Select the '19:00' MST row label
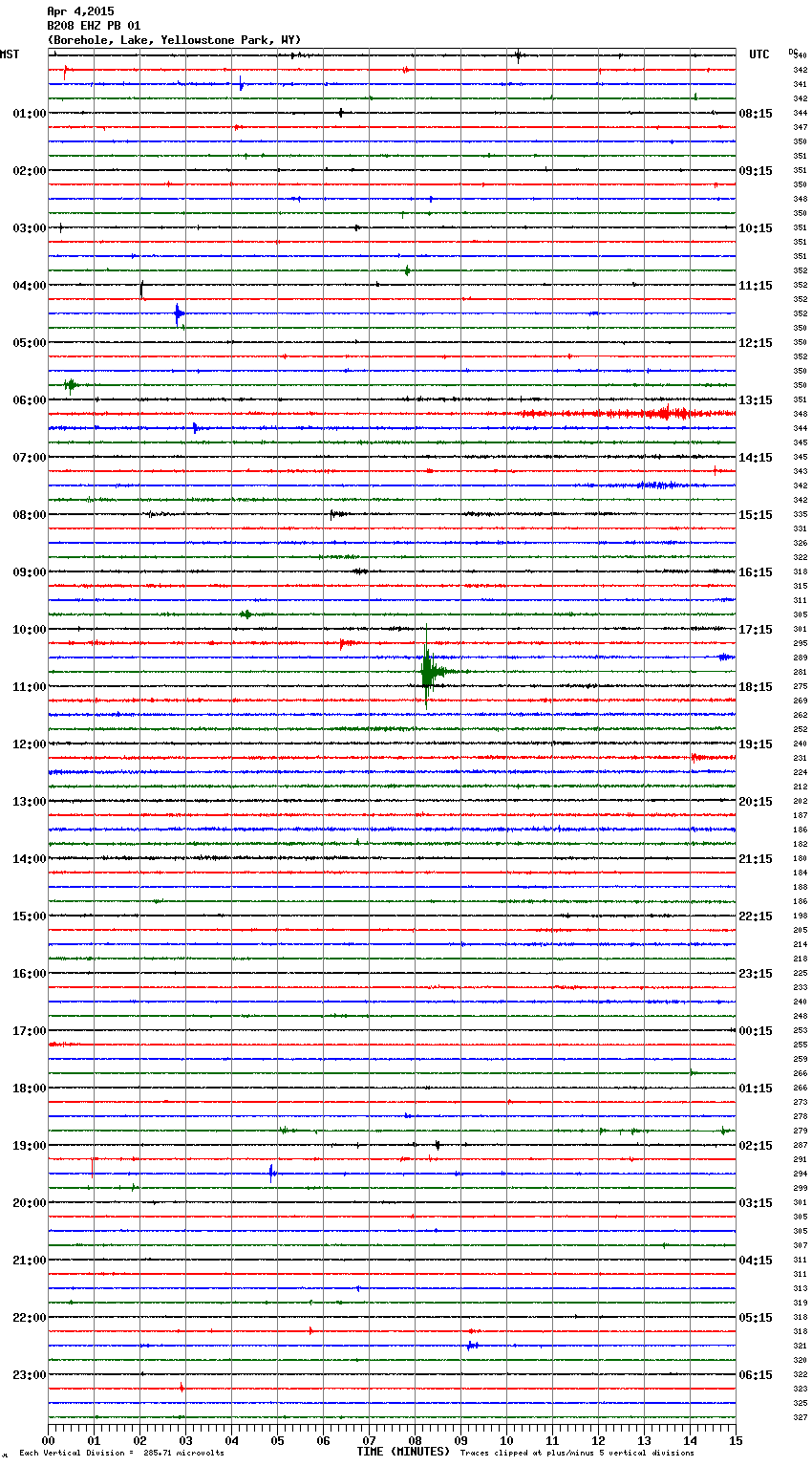This screenshot has height=1466, width=812. 30,1146
